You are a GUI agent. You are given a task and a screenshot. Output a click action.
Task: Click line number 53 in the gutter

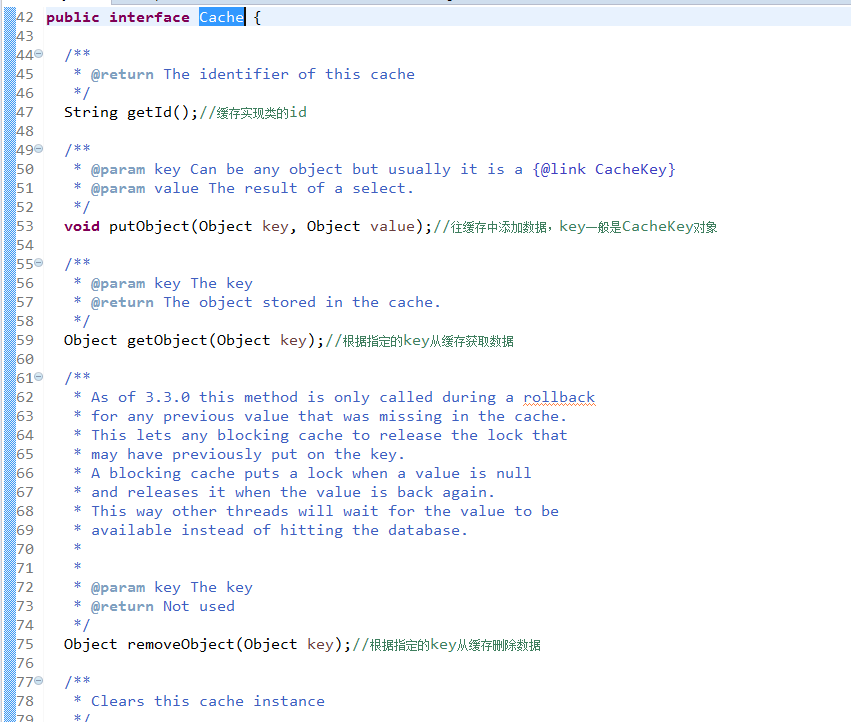click(x=25, y=226)
